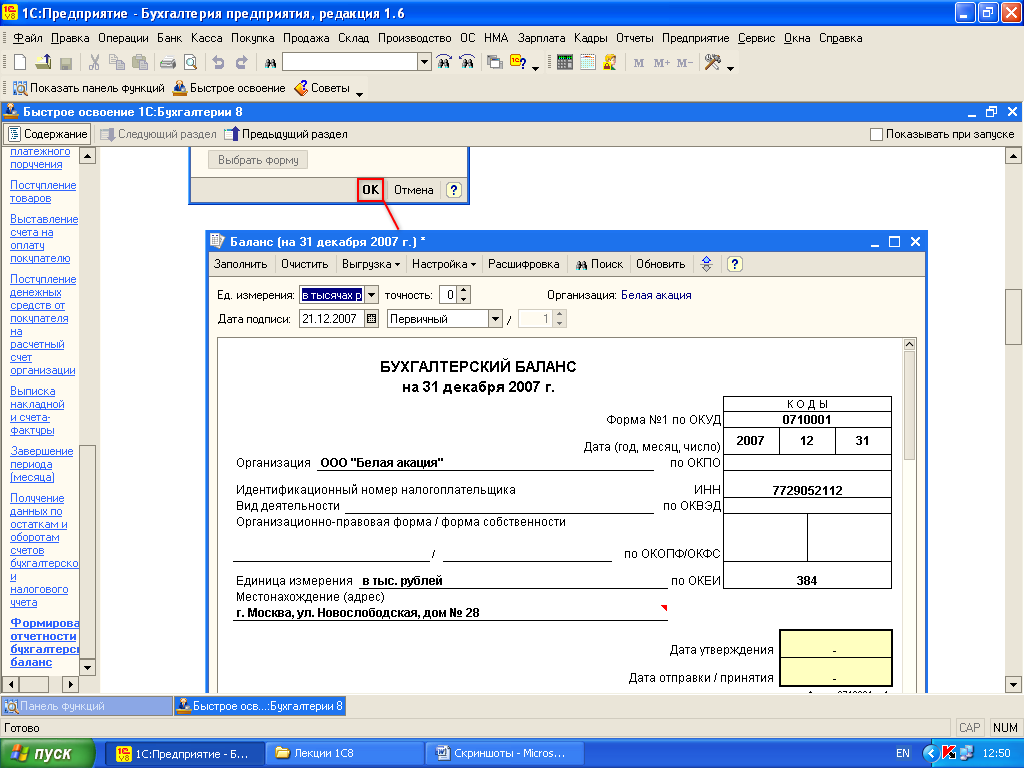Open Завершение периода (месяца) link
Image resolution: width=1024 pixels, height=768 pixels.
coord(42,464)
